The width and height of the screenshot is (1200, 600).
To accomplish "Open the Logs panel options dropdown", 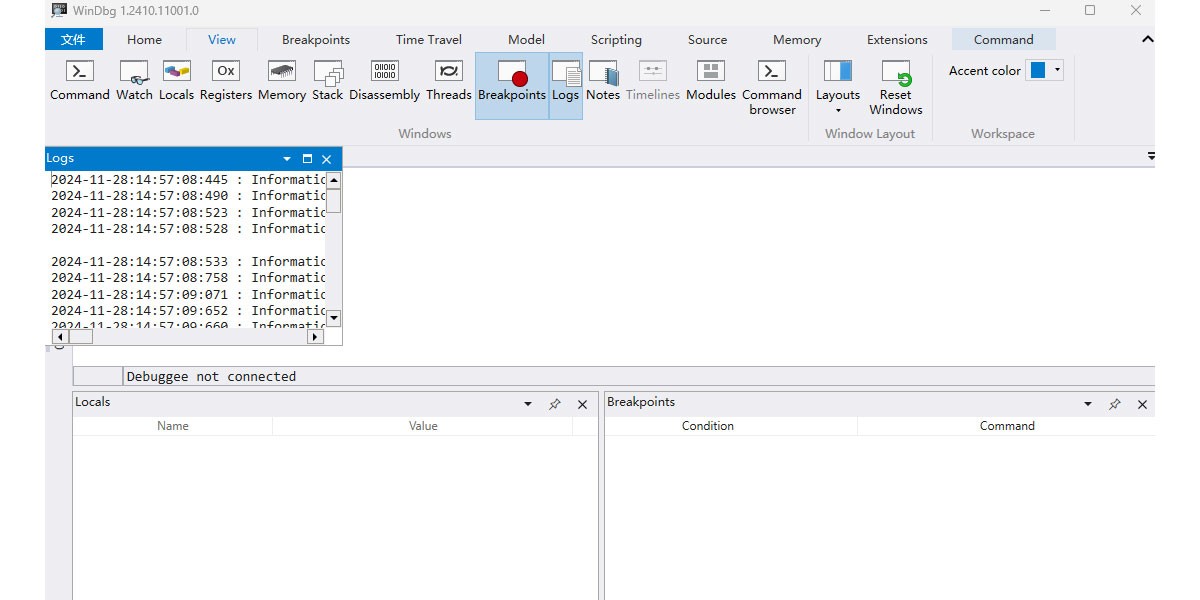I will click(287, 159).
